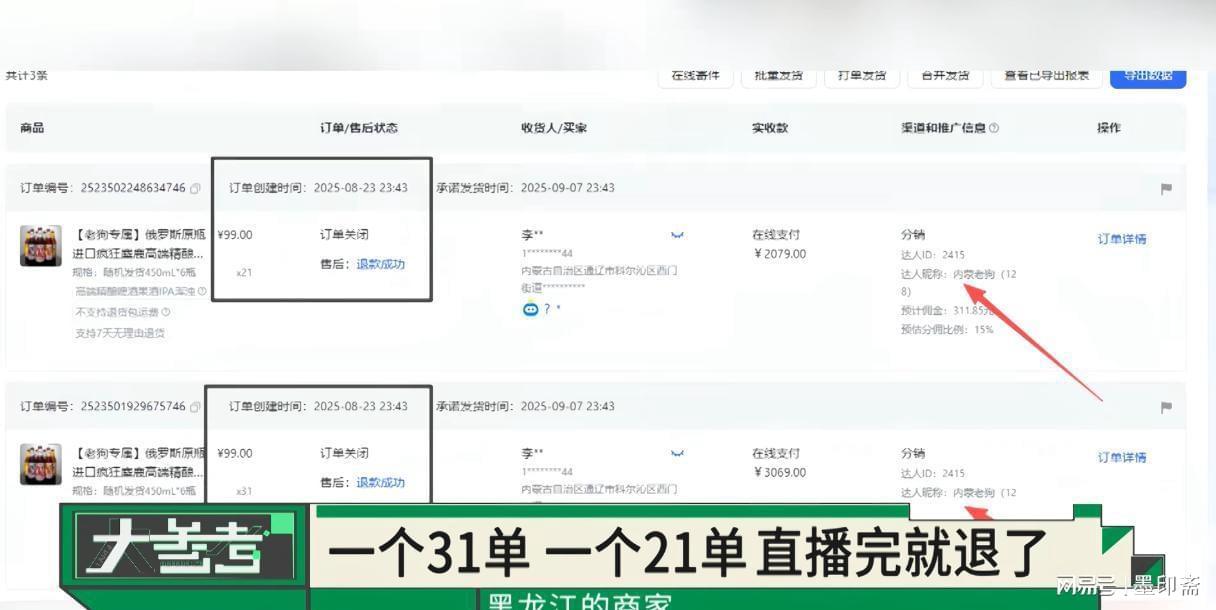The width and height of the screenshot is (1216, 610).
Task: Click the eye icon beside first buyer 李**
Action: [677, 235]
